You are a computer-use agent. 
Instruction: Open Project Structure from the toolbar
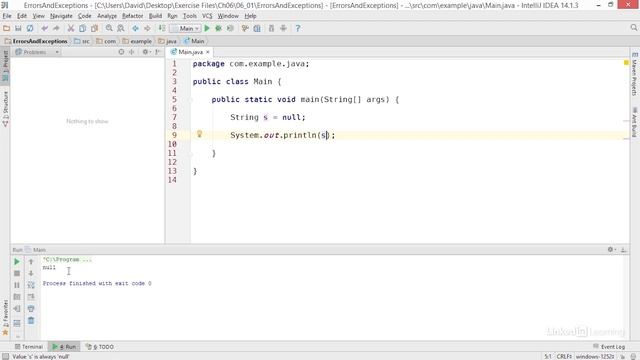pos(257,28)
